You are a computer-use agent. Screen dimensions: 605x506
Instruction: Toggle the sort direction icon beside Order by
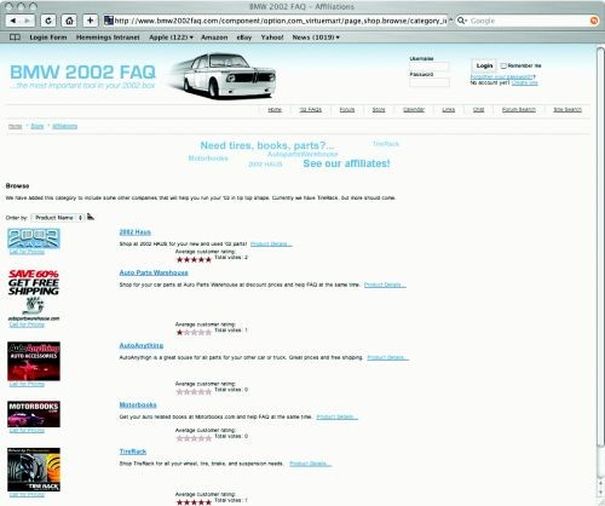[90, 217]
